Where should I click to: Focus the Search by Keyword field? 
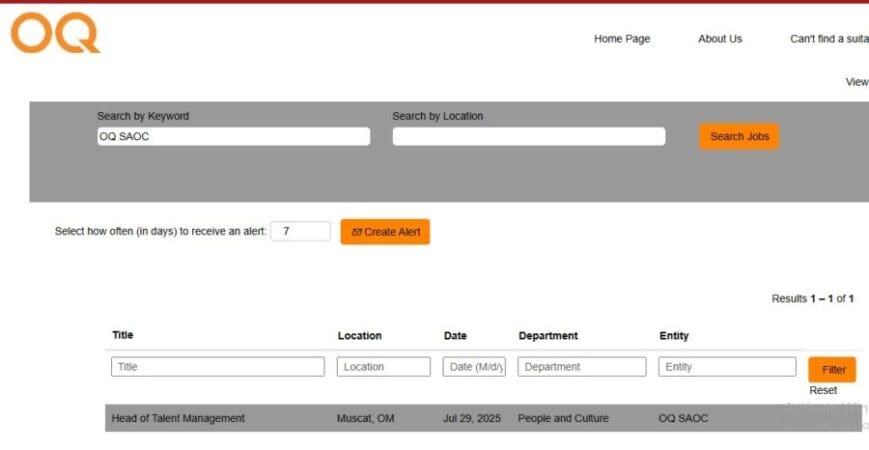[x=233, y=136]
